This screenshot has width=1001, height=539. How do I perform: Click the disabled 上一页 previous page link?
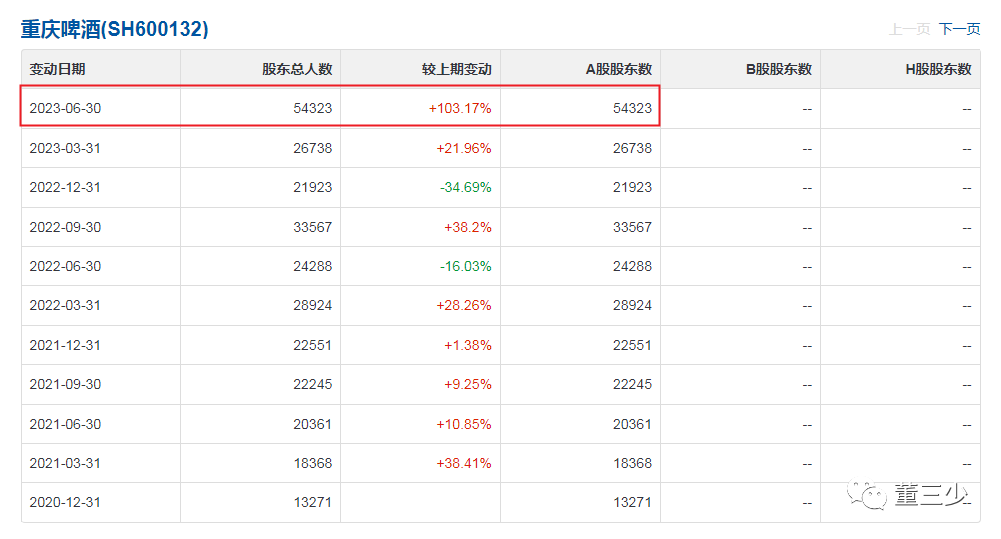tap(910, 29)
